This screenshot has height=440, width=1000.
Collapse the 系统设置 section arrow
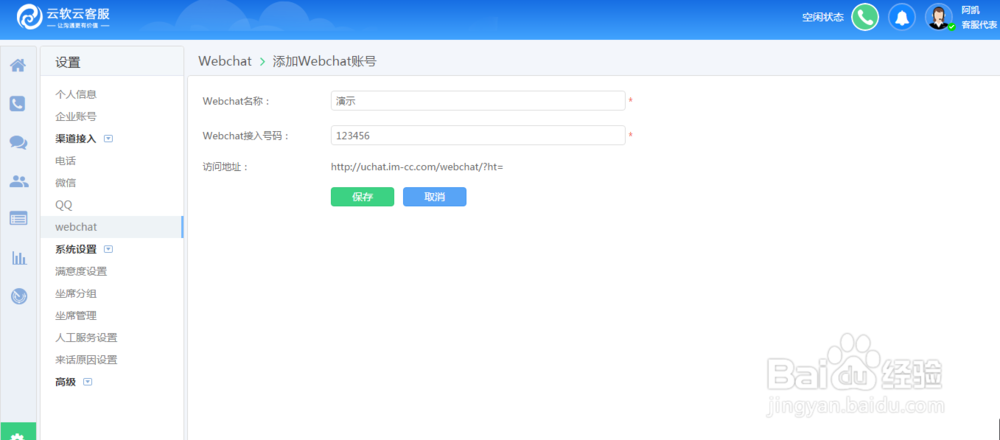(108, 249)
